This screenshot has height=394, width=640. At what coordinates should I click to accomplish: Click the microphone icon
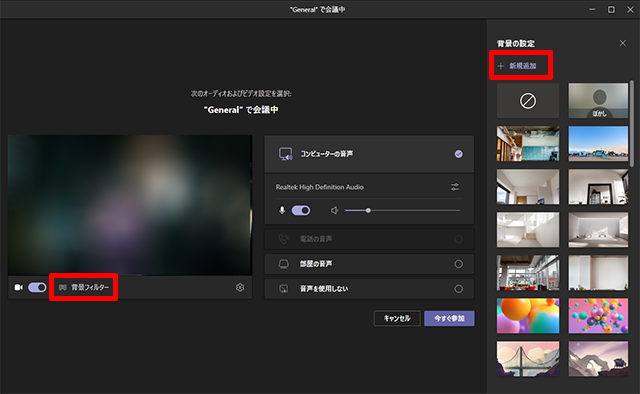pyautogui.click(x=282, y=210)
